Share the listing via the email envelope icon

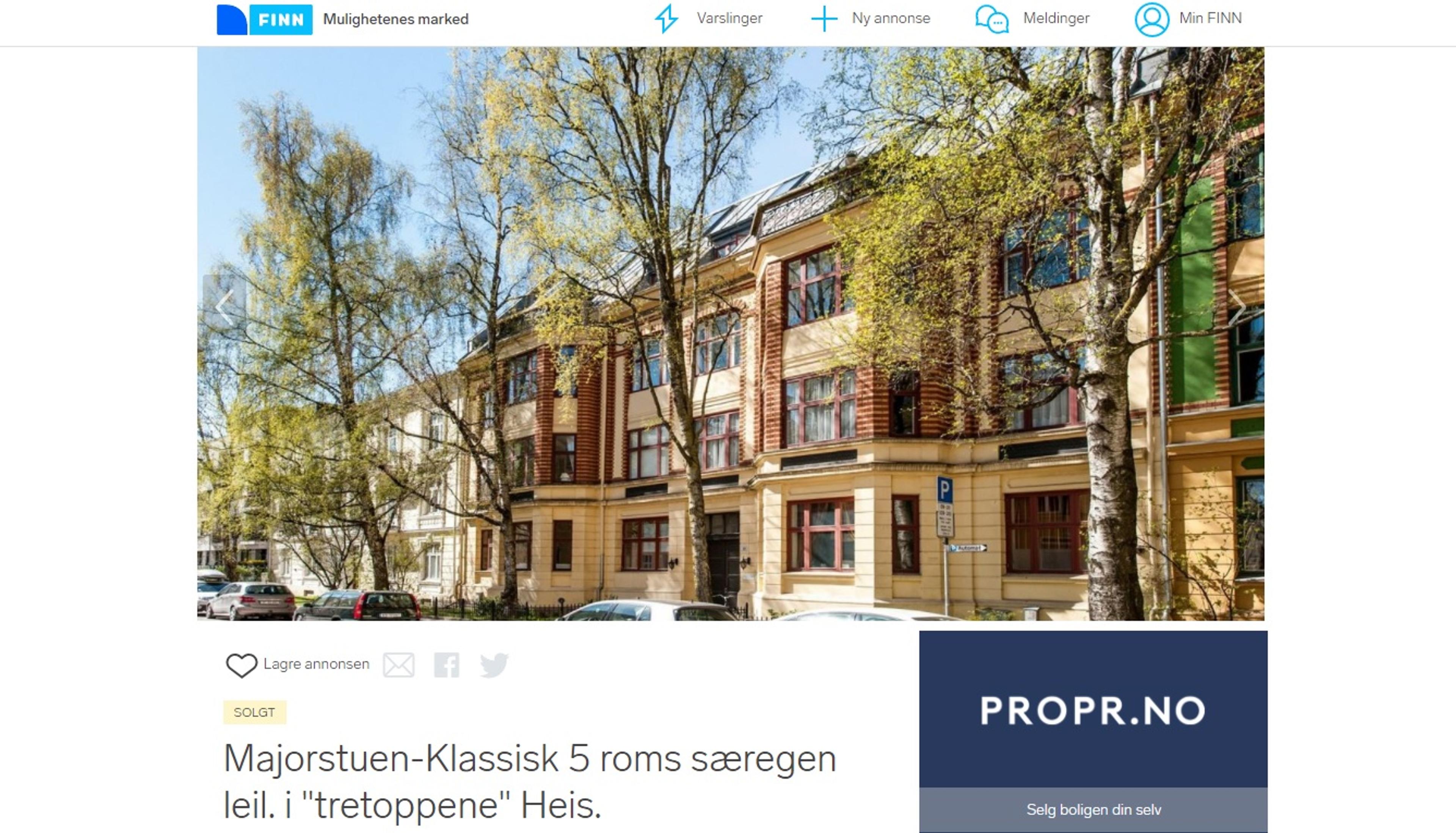(x=398, y=665)
